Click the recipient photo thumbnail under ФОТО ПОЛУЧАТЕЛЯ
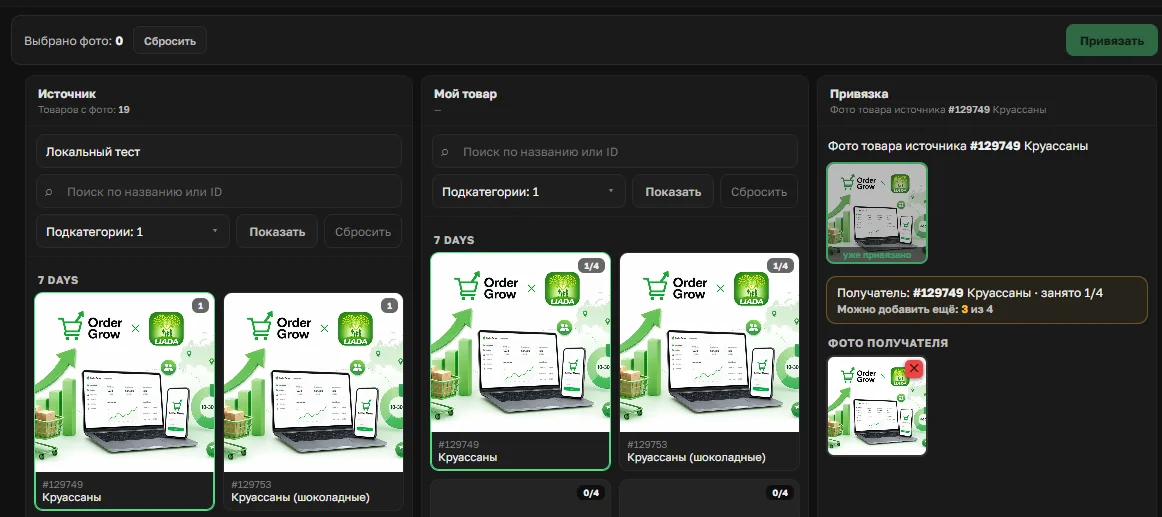 tap(877, 406)
